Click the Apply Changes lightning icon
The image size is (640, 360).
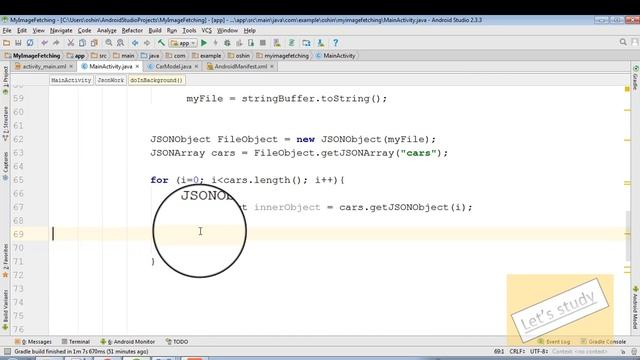[x=216, y=43]
